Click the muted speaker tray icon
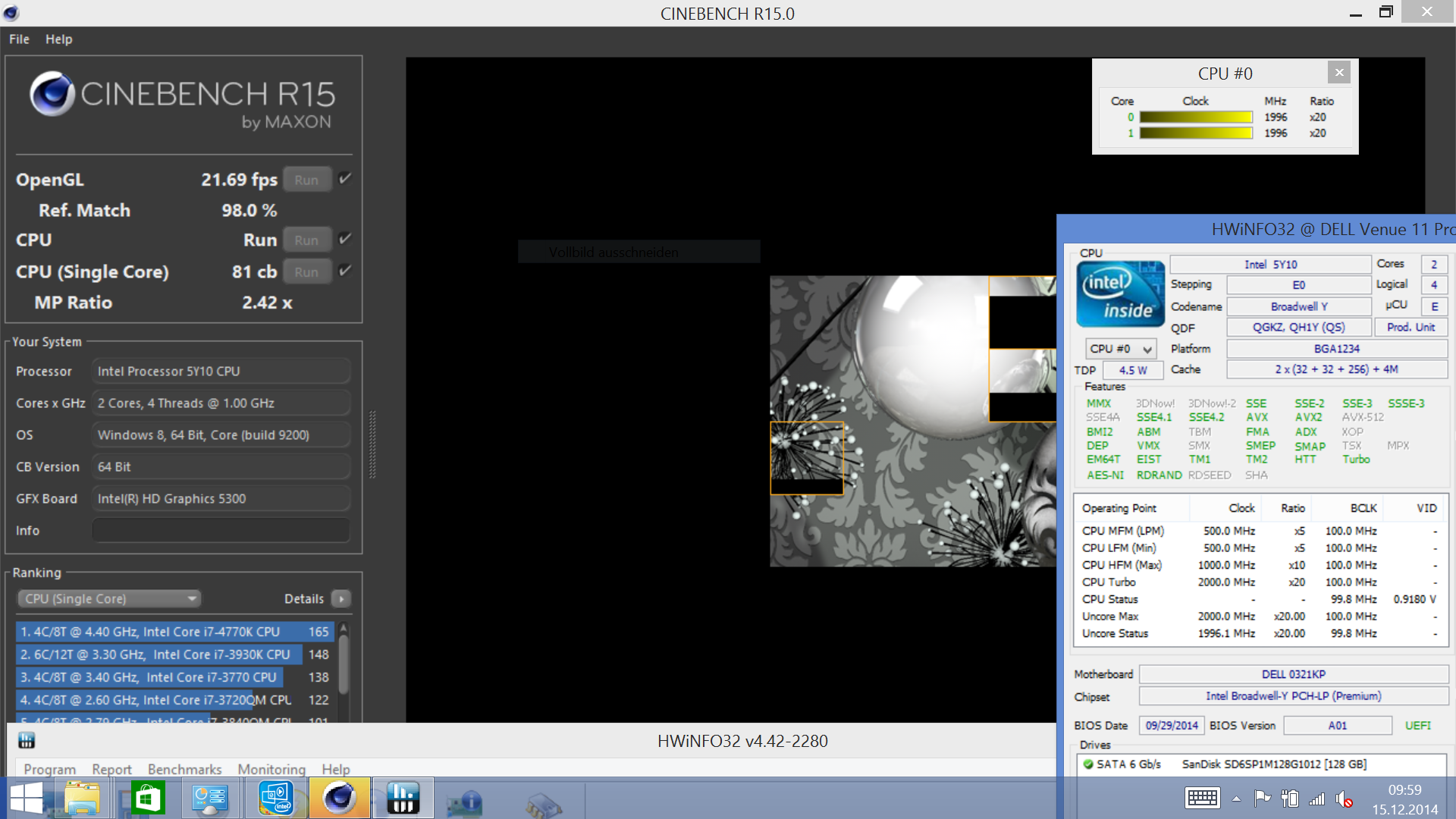The image size is (1456, 819). click(x=1344, y=799)
